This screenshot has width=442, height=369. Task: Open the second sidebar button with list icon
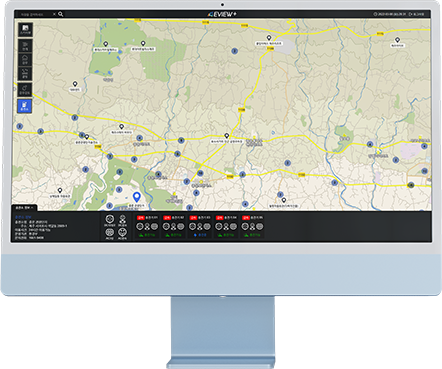click(25, 46)
